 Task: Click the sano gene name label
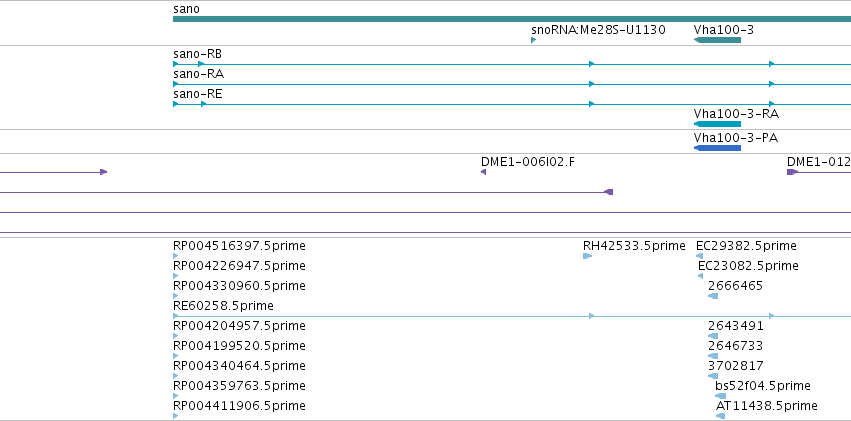[186, 9]
